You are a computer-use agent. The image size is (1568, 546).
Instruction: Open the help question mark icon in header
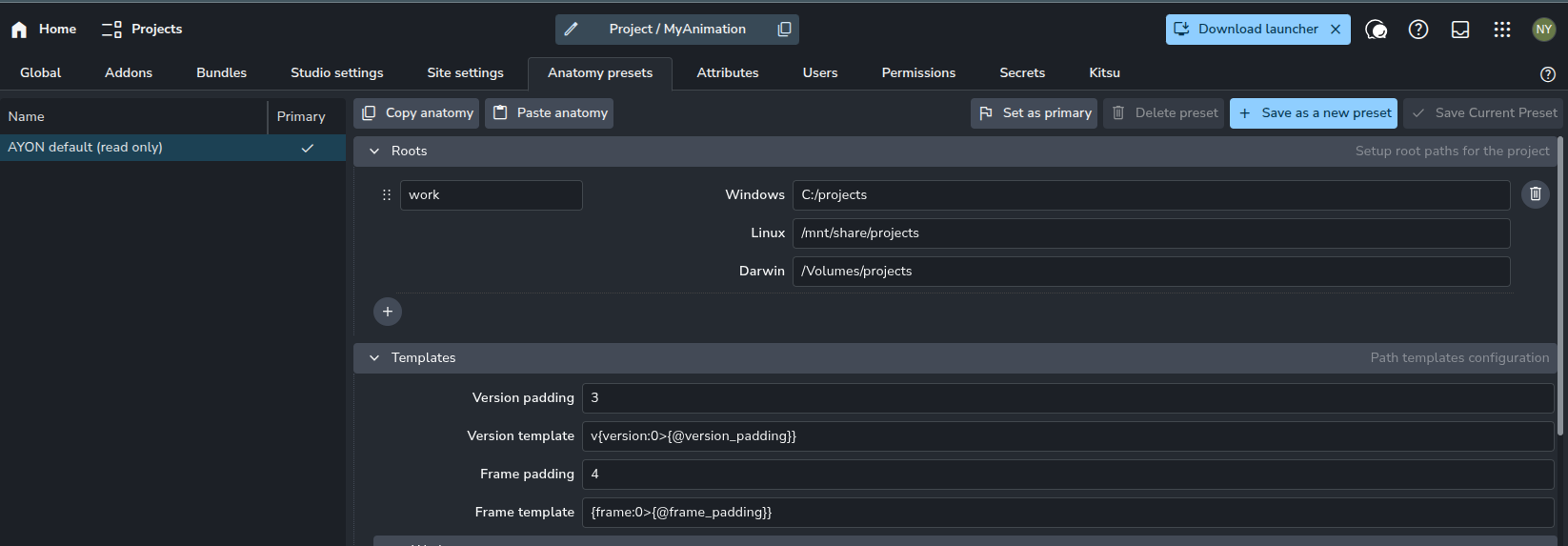(1418, 30)
